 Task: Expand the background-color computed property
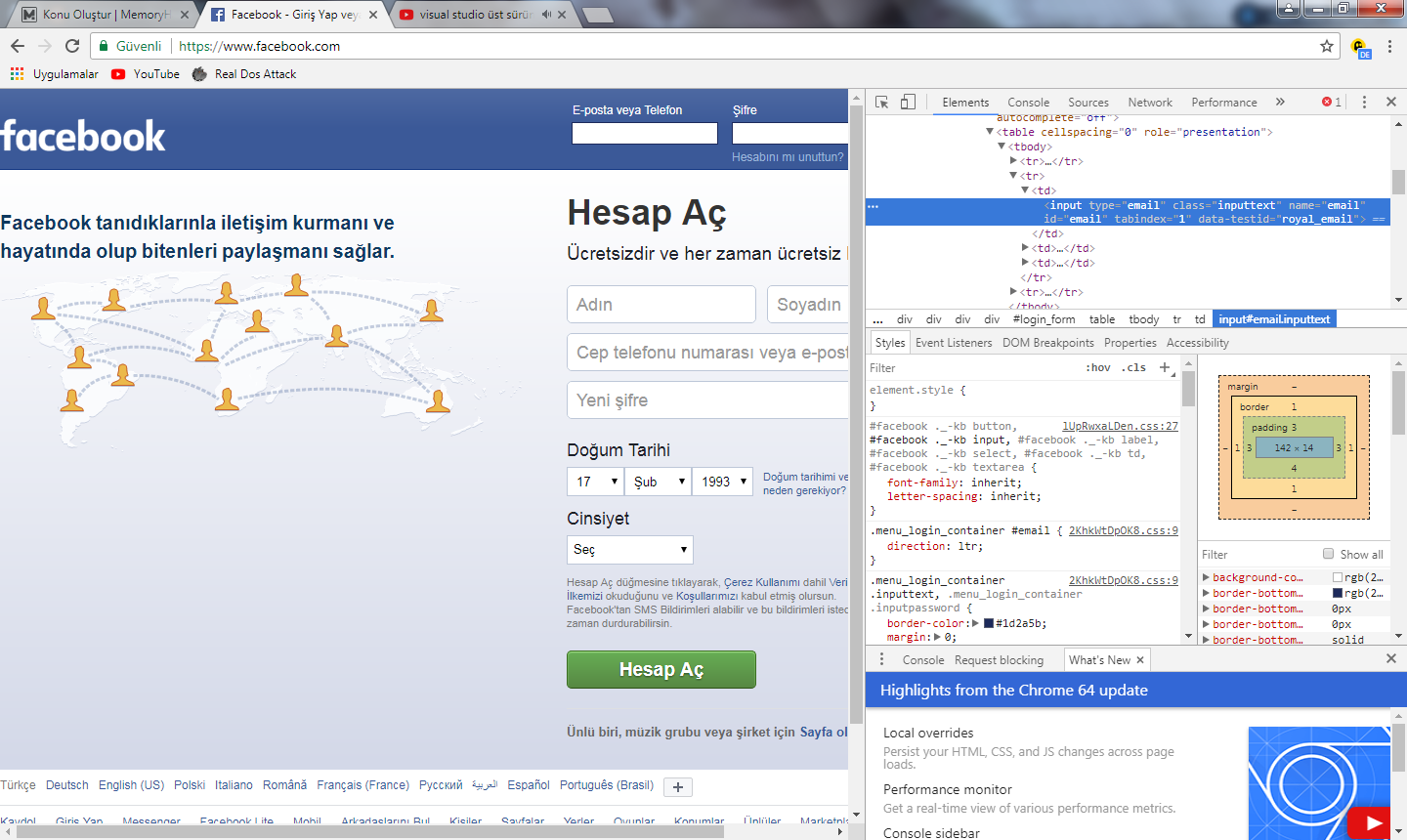(x=1206, y=577)
